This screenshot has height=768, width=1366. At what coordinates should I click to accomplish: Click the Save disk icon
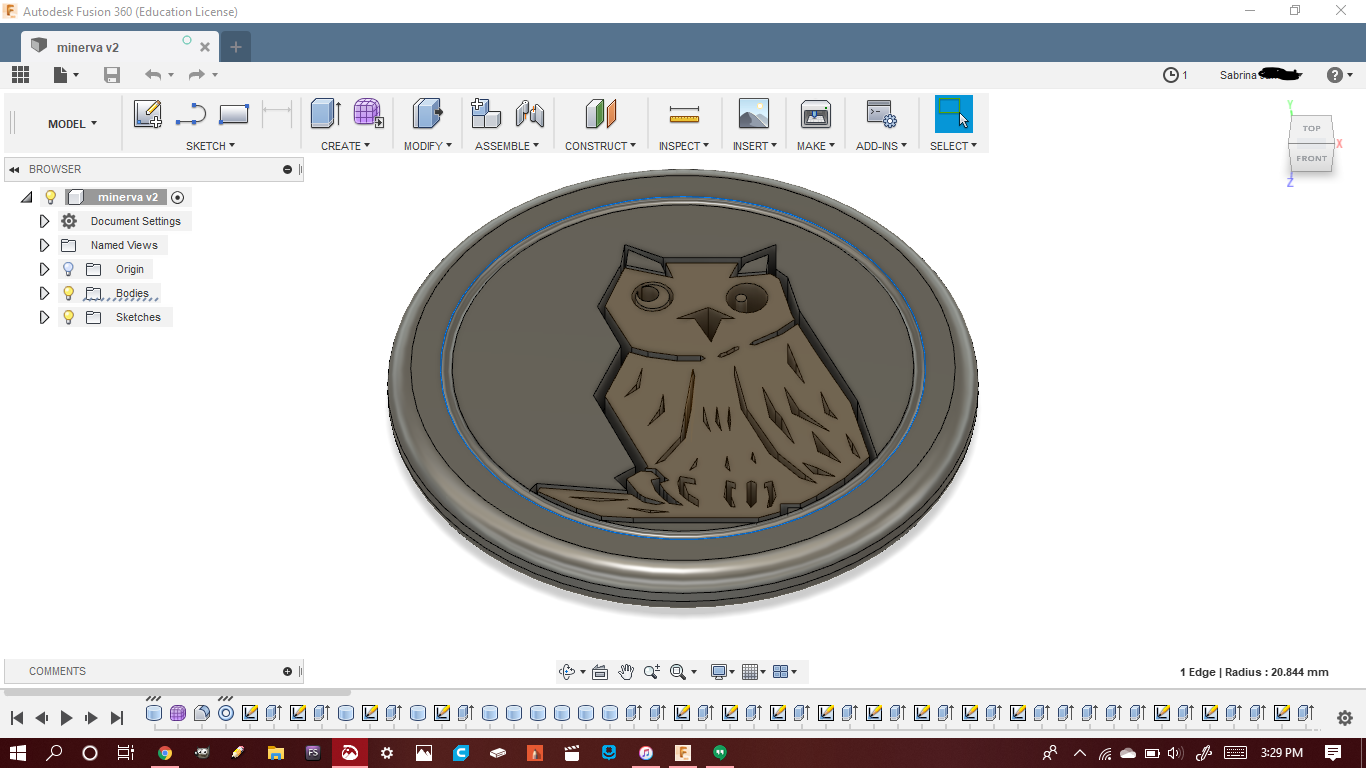coord(112,75)
